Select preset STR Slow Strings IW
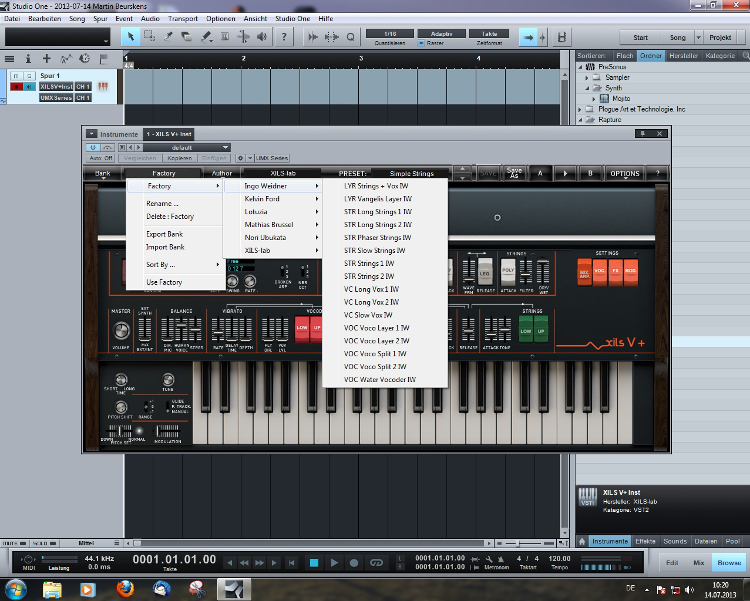 pos(385,250)
